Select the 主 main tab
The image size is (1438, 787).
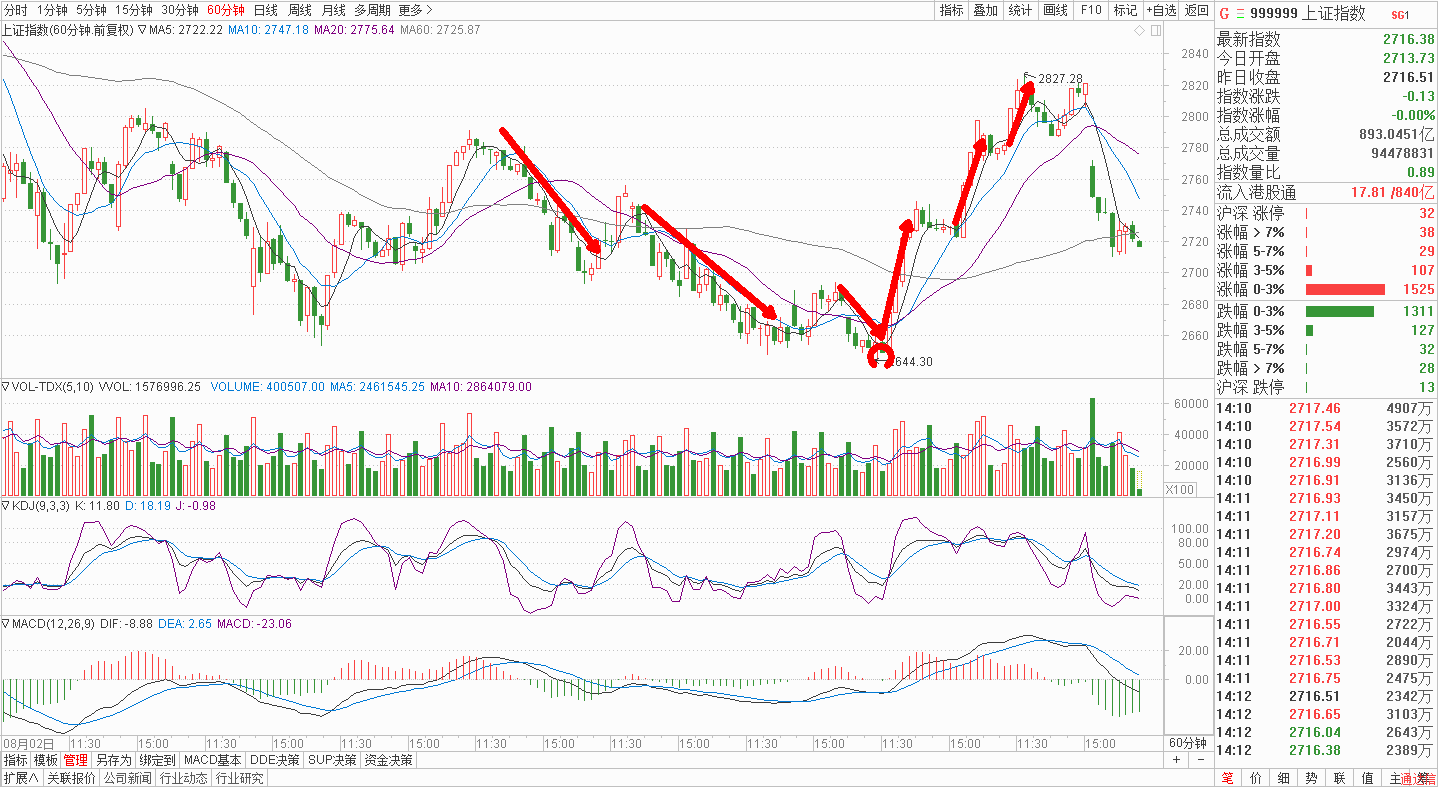(1395, 778)
